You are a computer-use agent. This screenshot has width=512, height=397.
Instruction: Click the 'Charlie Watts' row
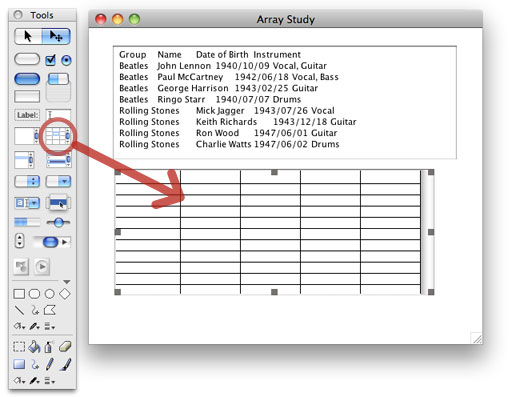coord(229,144)
